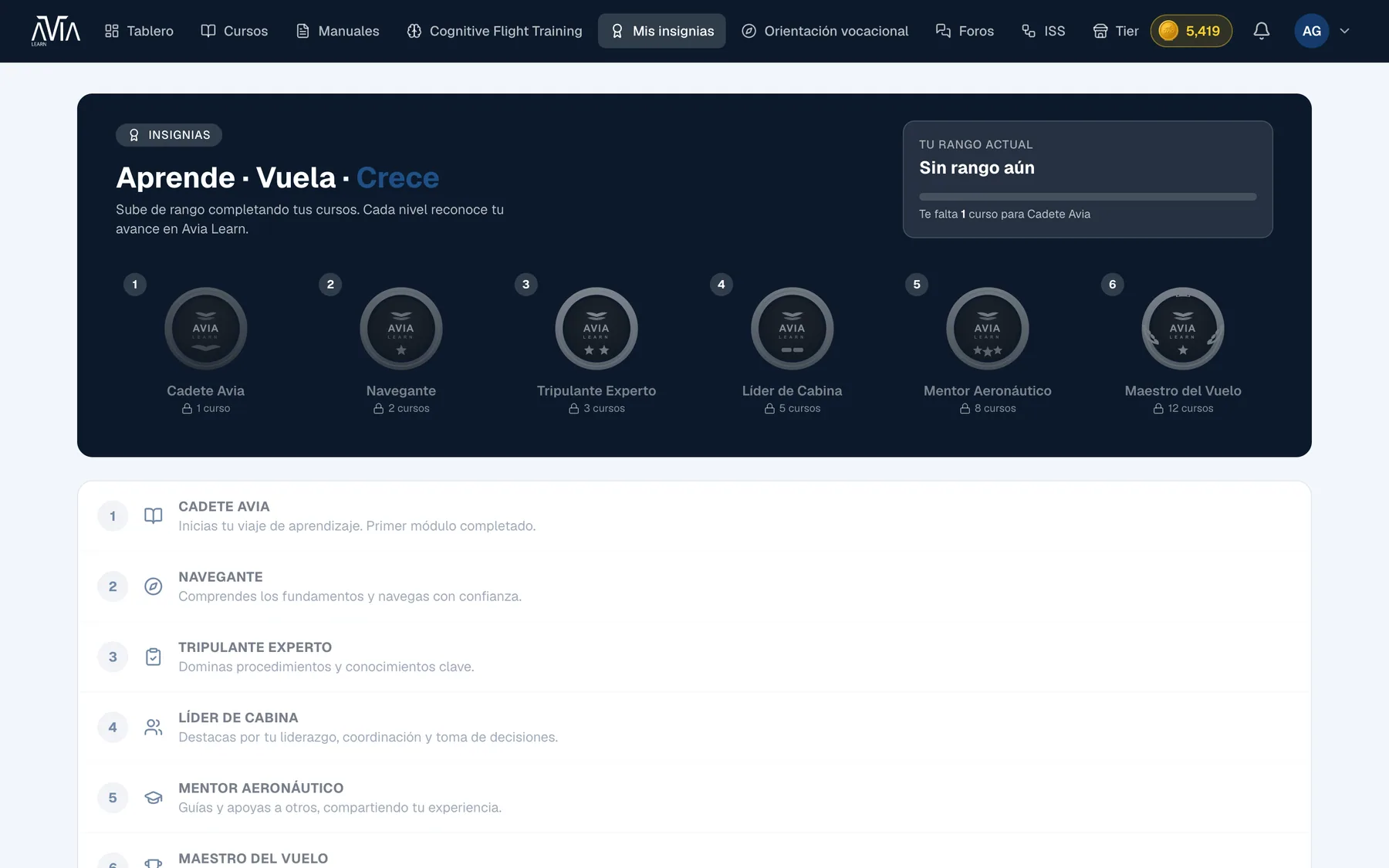Screen dimensions: 1389x868
Task: Click 'Te falta 1 curso para Cadete Avia'
Action: pos(1005,214)
